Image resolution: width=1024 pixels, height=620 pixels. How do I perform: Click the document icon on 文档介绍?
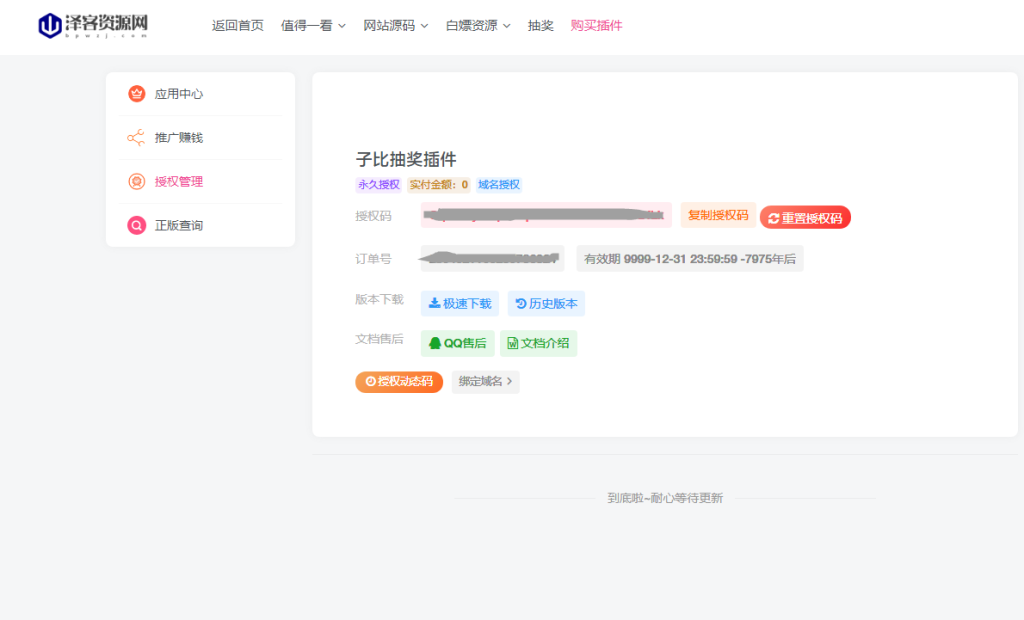pyautogui.click(x=513, y=342)
